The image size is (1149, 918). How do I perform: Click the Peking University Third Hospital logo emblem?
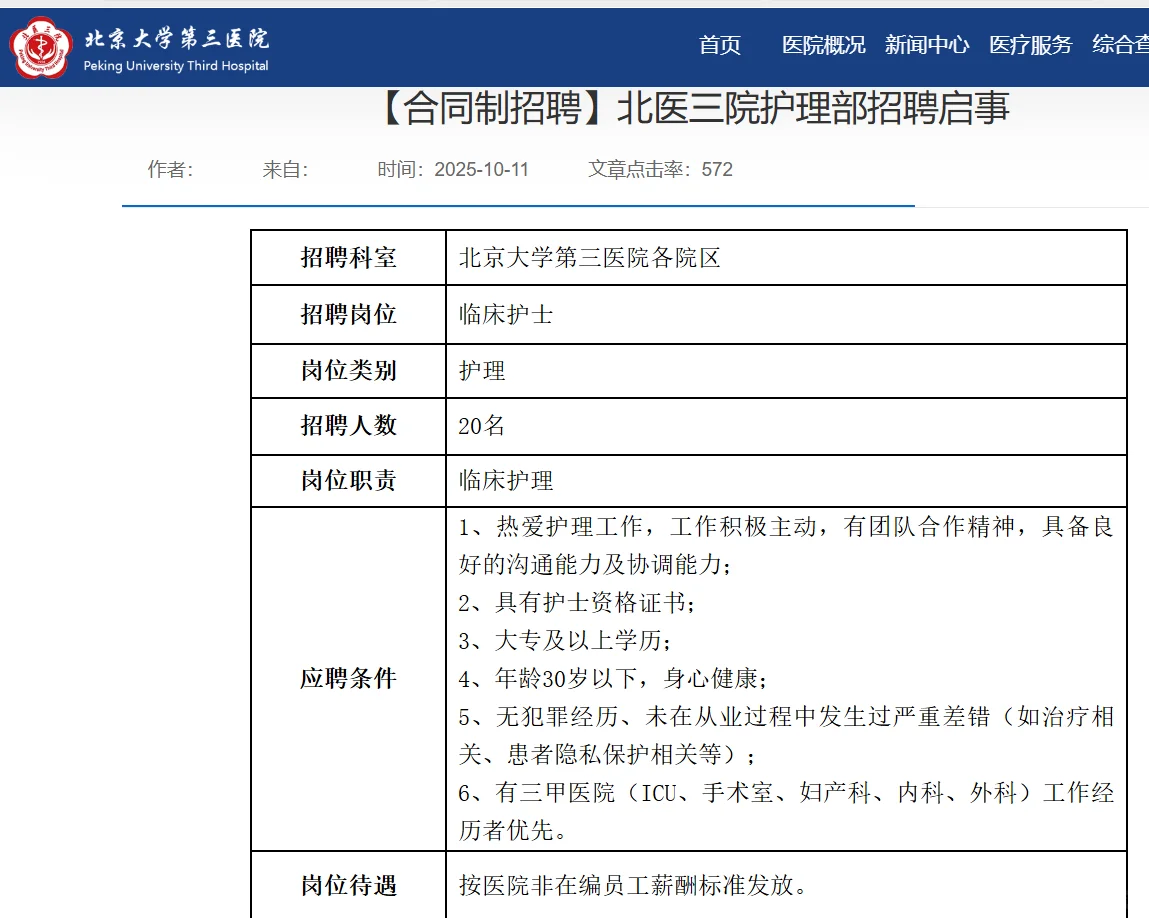(41, 48)
